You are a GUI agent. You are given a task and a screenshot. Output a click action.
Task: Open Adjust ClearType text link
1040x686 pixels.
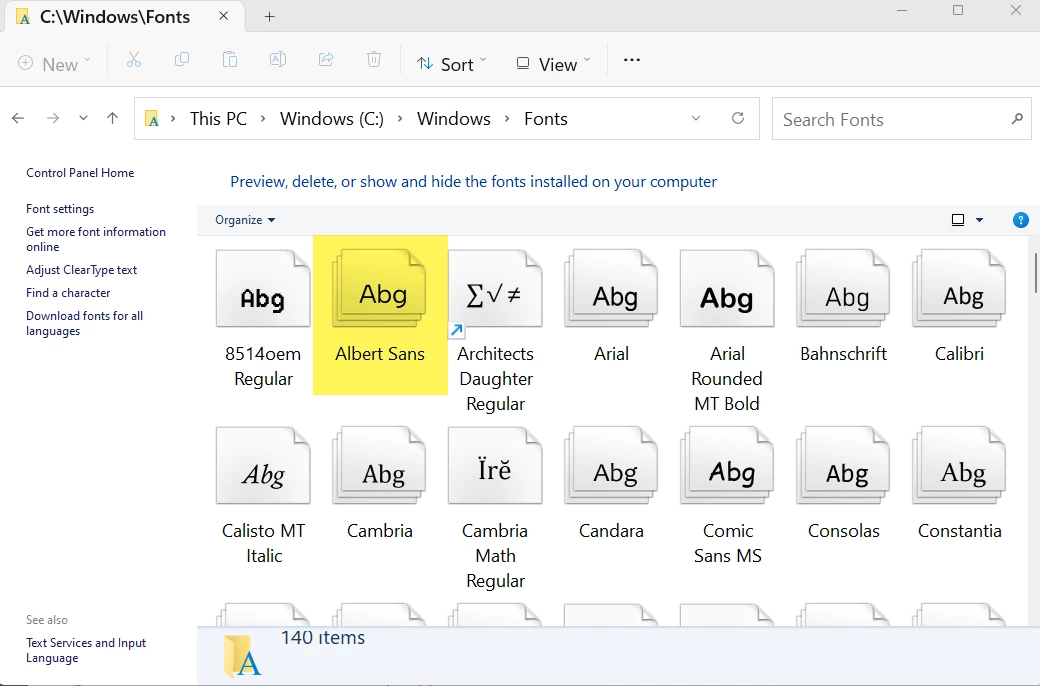pyautogui.click(x=82, y=269)
